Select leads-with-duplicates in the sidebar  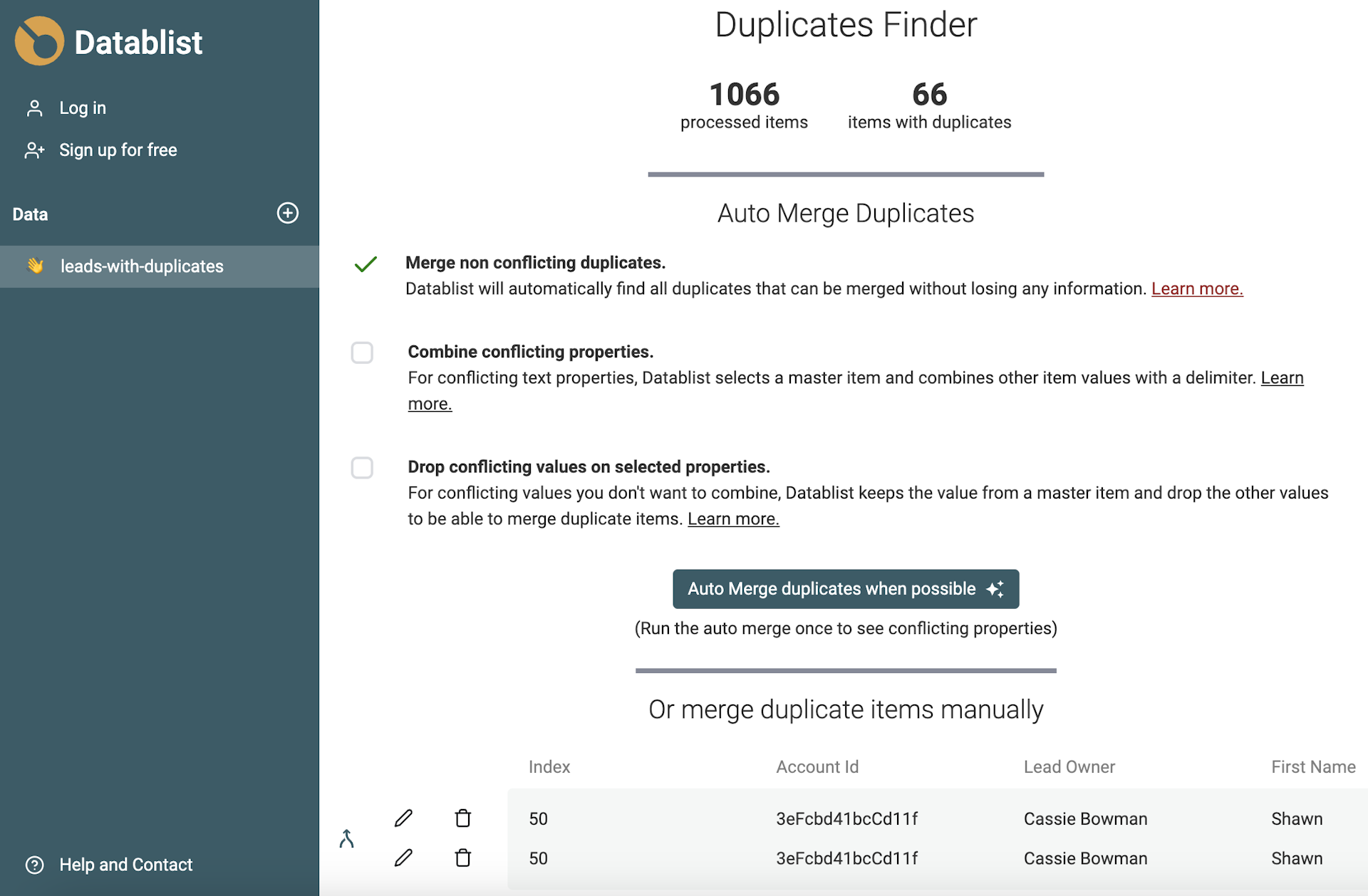[x=142, y=266]
